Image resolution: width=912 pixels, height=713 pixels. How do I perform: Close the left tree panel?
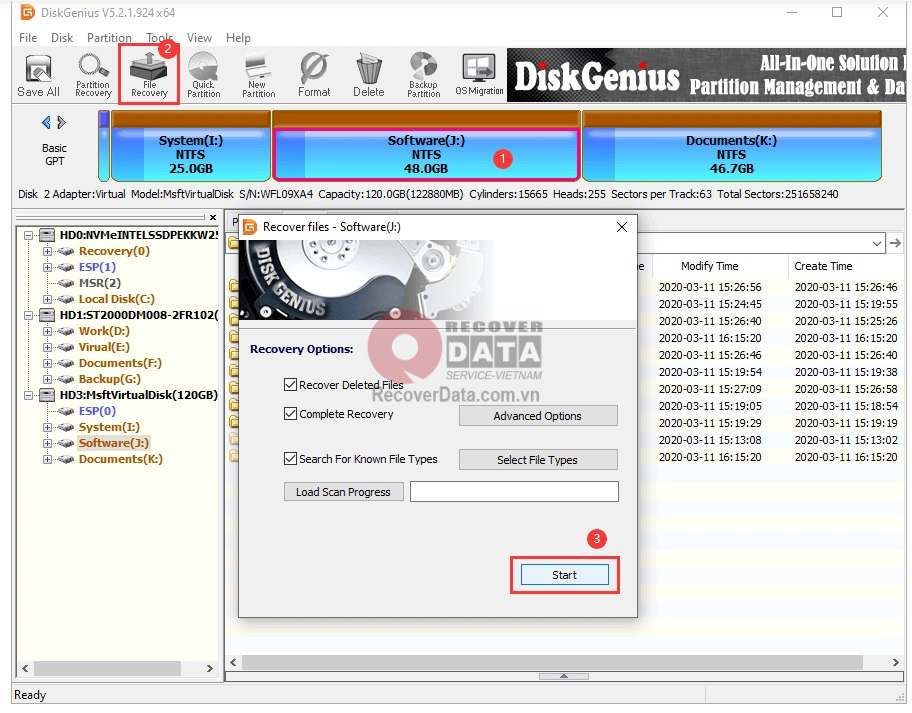pyautogui.click(x=213, y=218)
